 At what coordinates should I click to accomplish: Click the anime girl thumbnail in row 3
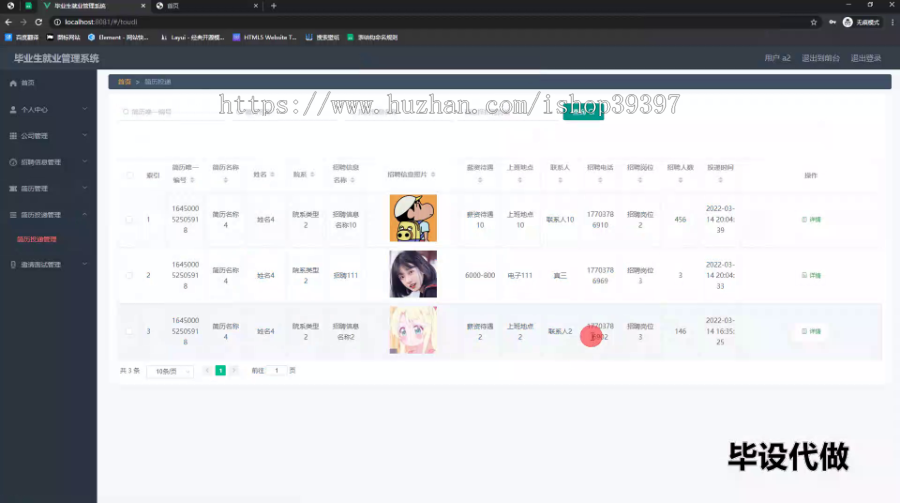[x=413, y=330]
